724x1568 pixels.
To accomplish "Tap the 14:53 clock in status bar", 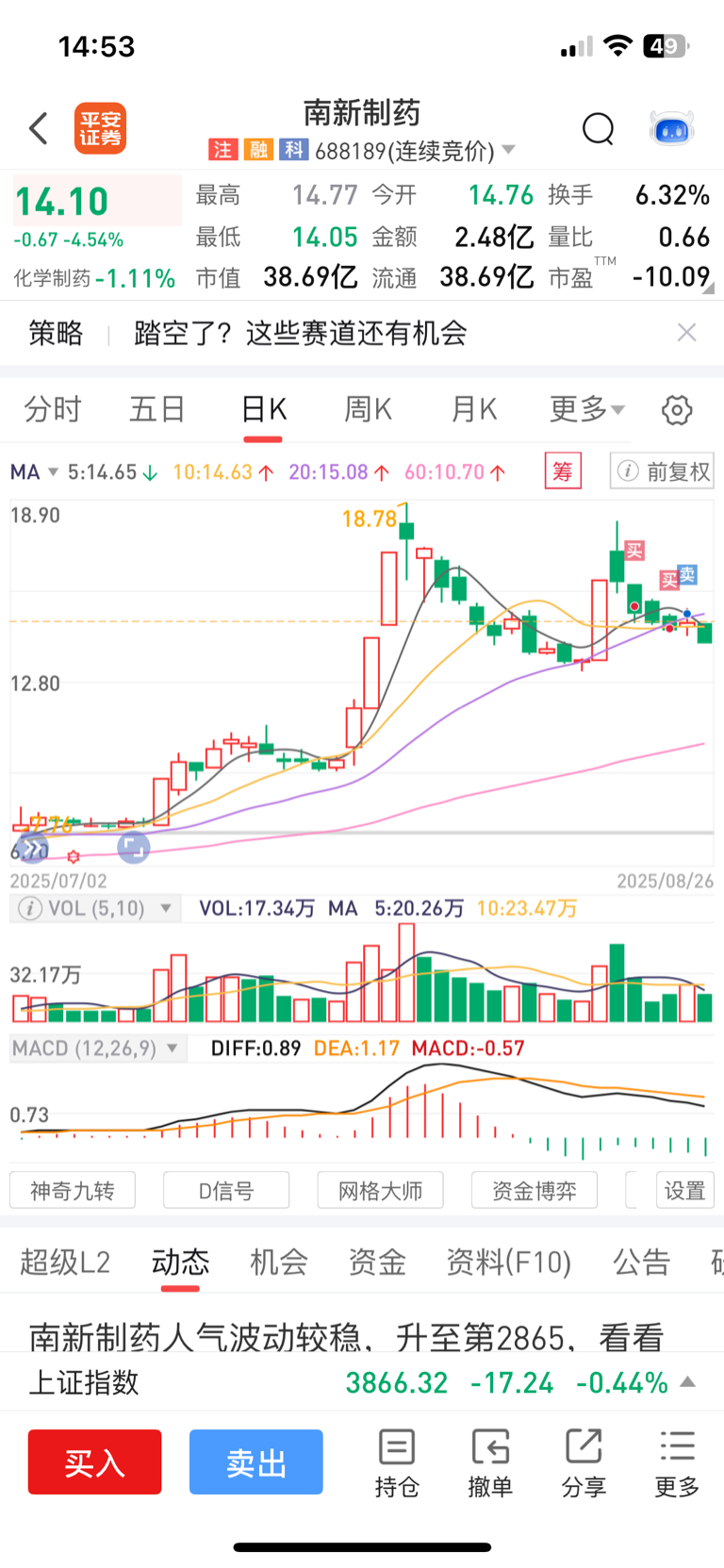I will click(96, 46).
